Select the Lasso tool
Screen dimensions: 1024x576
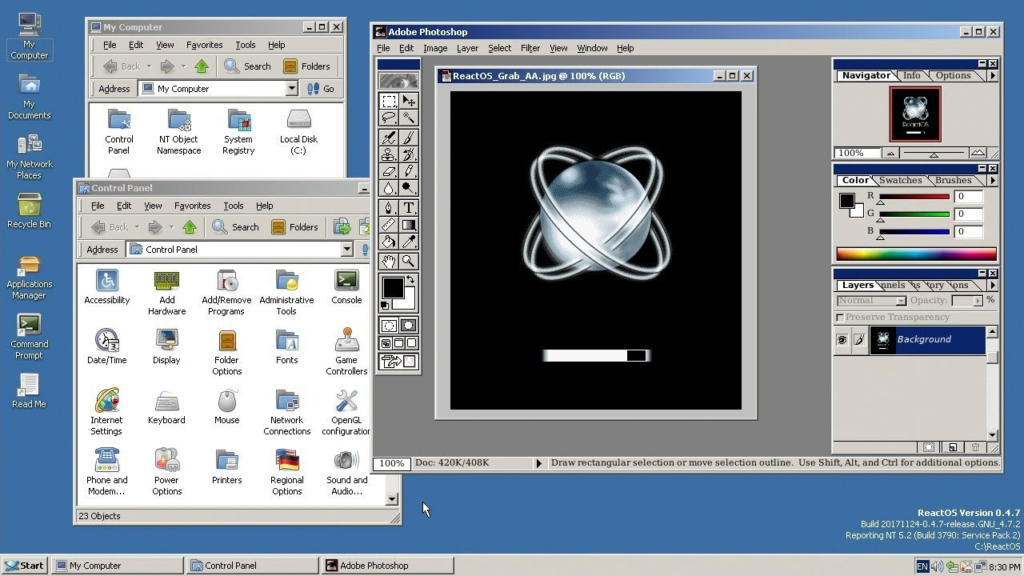(389, 118)
